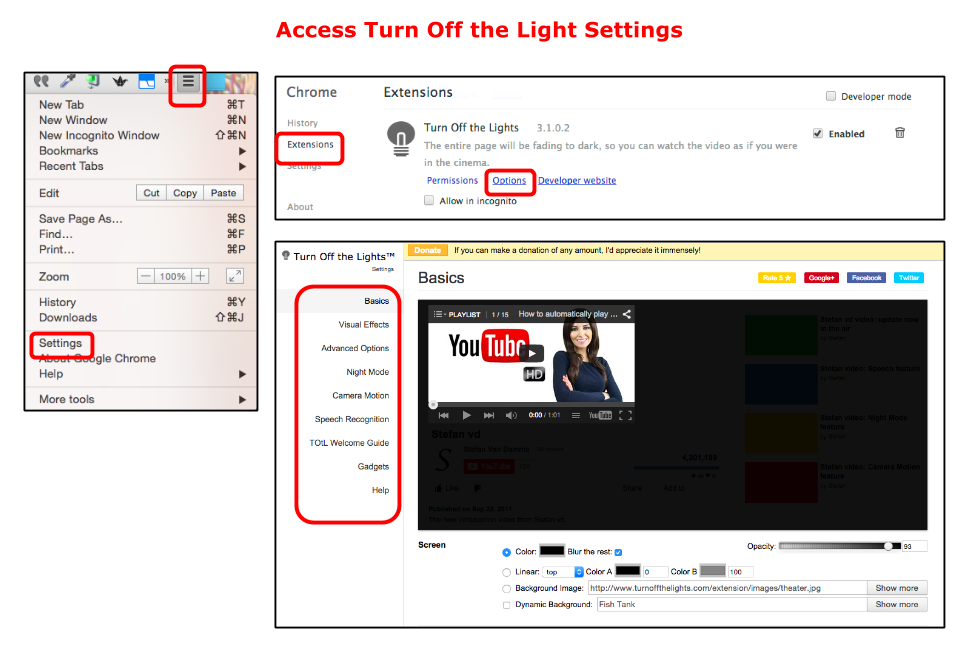Click the lamp icon beside Turn Off the Lights title
Viewport: 961px width, 648px height.
click(286, 256)
